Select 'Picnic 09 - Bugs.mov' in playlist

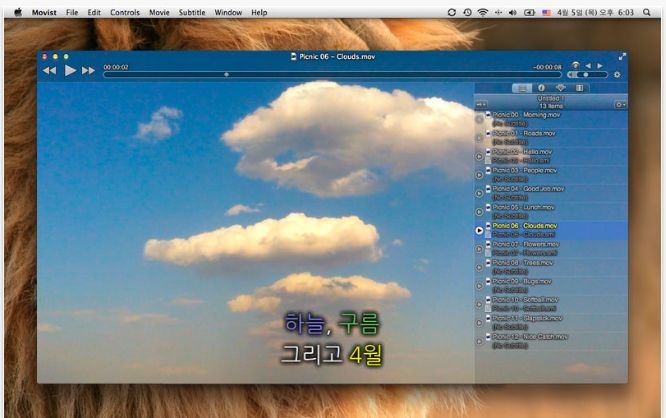(x=522, y=281)
